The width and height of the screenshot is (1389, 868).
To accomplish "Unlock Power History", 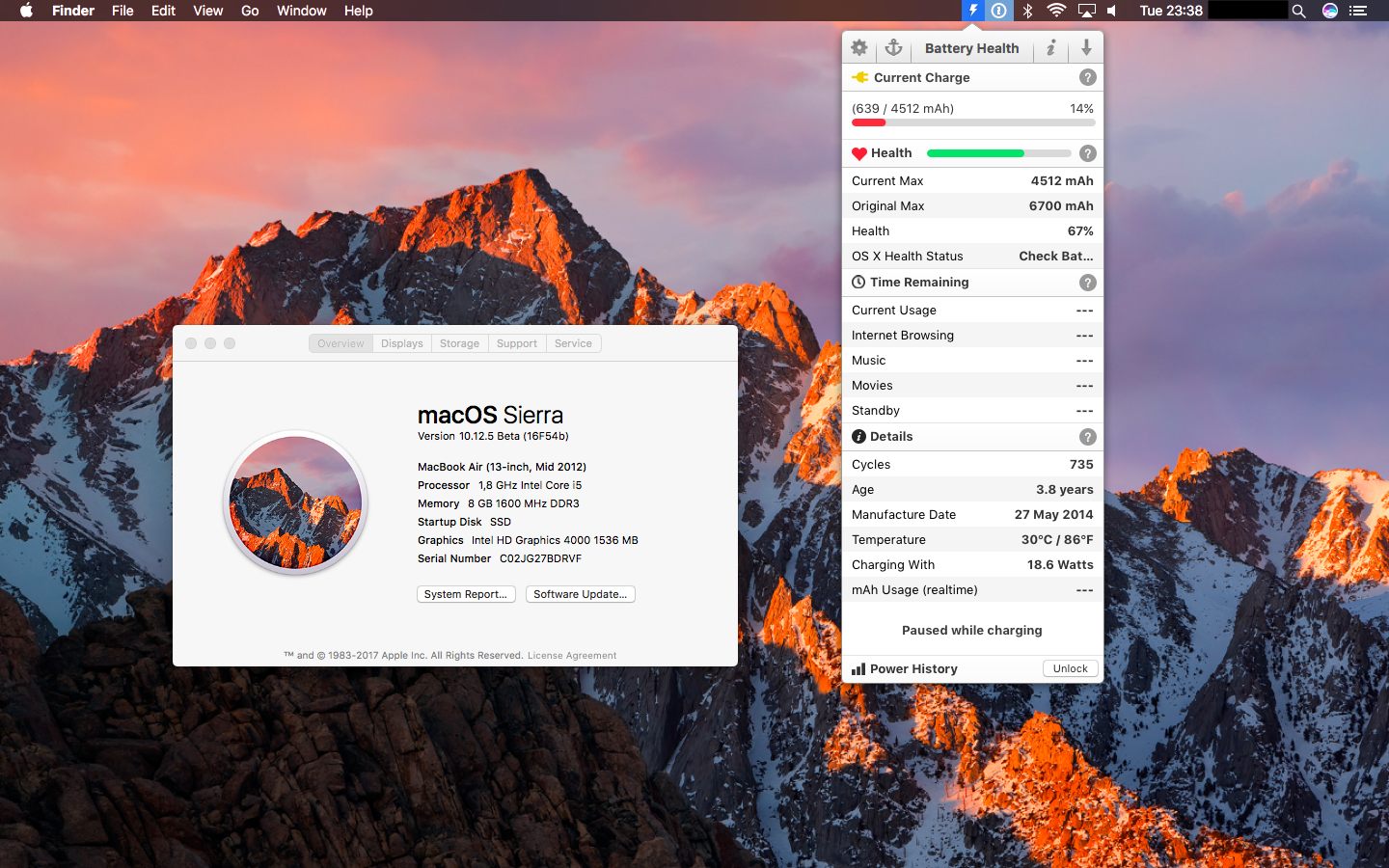I will (x=1070, y=668).
